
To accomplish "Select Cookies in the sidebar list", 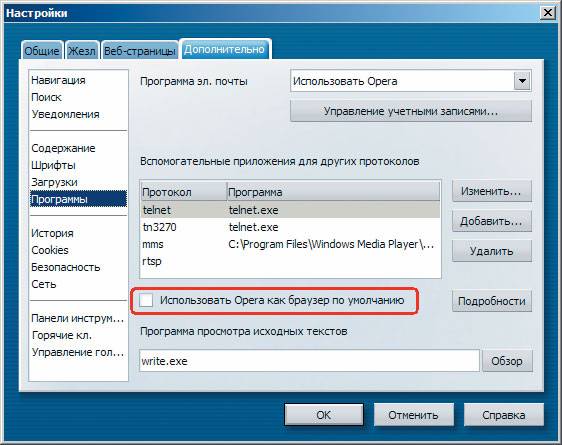I will click(50, 250).
